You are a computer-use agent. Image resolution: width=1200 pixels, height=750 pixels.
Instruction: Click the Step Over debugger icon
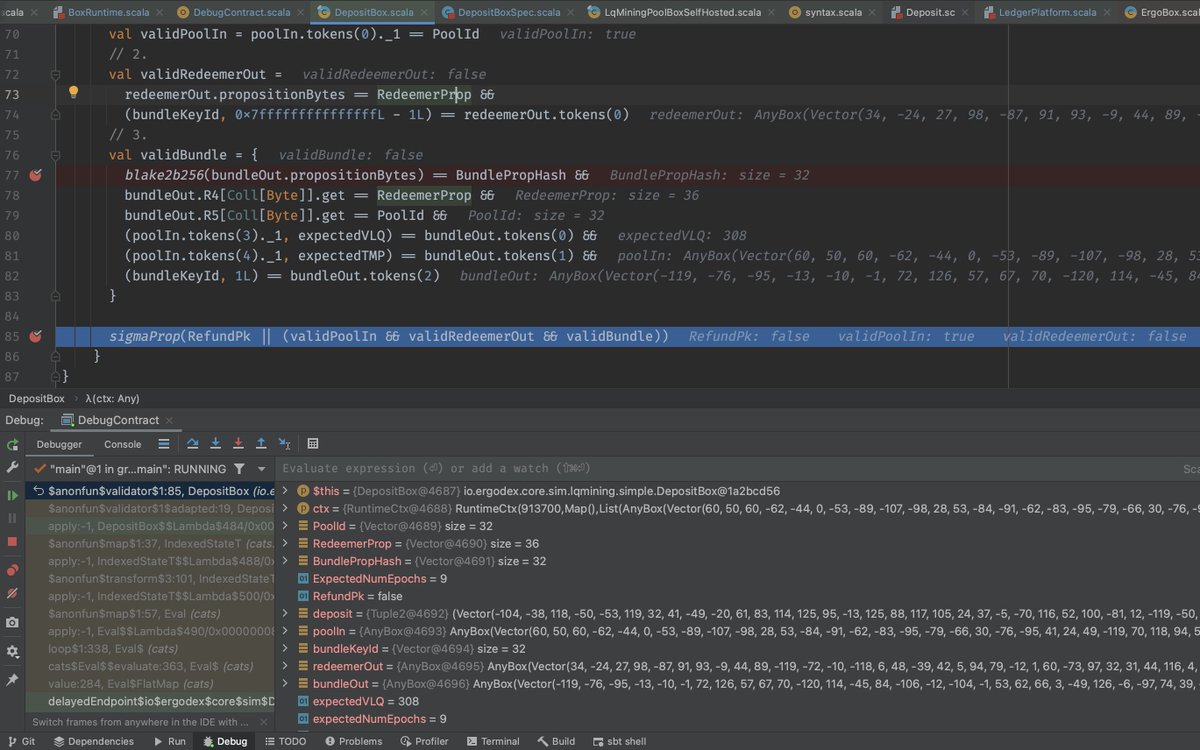pos(192,443)
